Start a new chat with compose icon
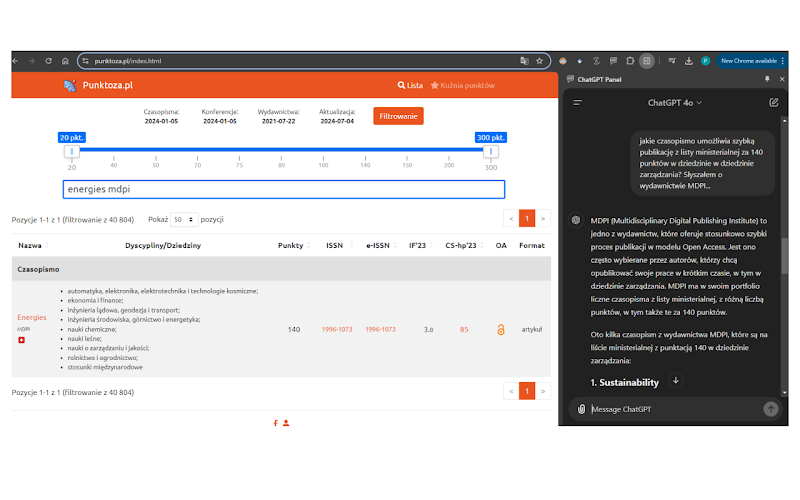Image resolution: width=800 pixels, height=500 pixels. 773,103
